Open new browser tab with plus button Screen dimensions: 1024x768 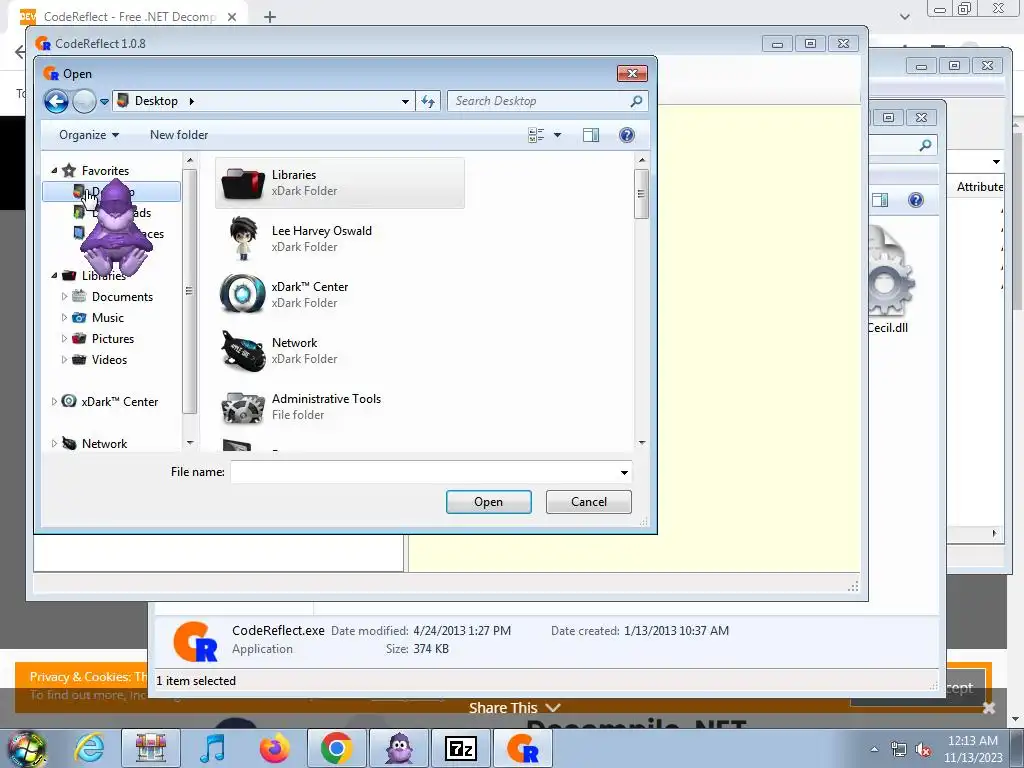pyautogui.click(x=270, y=17)
